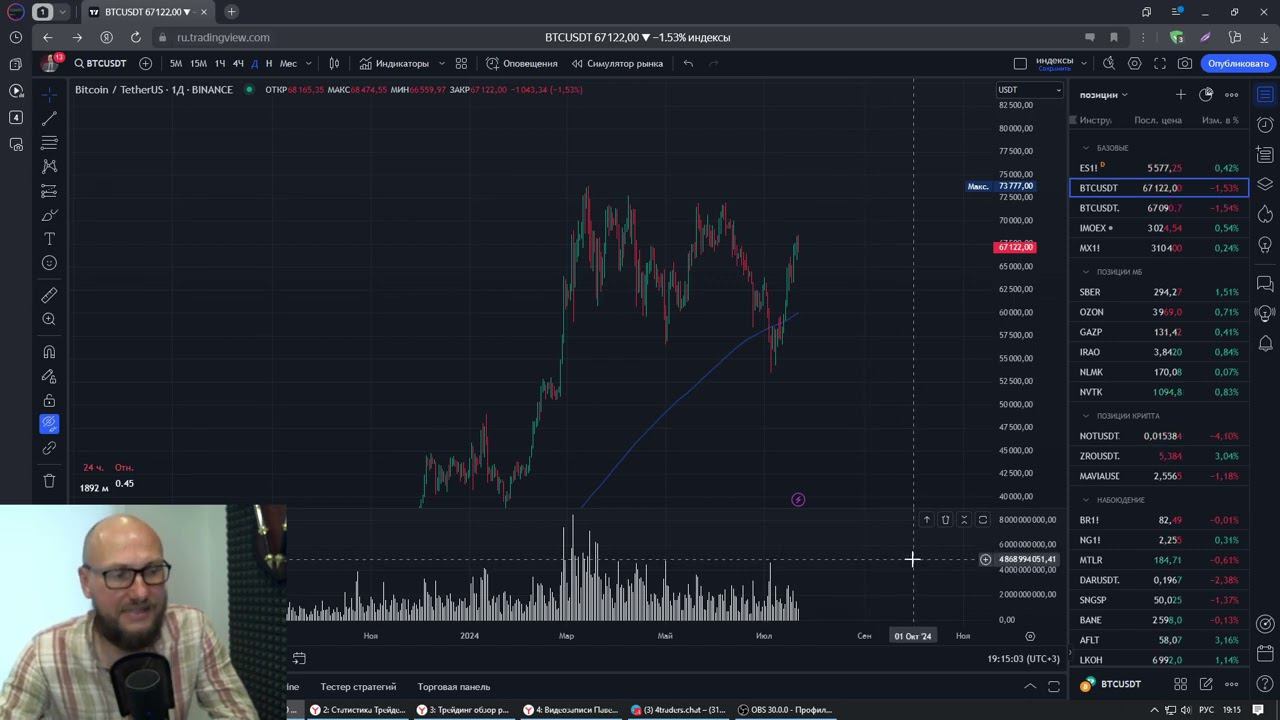Maximize the bottom panel
This screenshot has height=720, width=1280.
pos(1054,687)
